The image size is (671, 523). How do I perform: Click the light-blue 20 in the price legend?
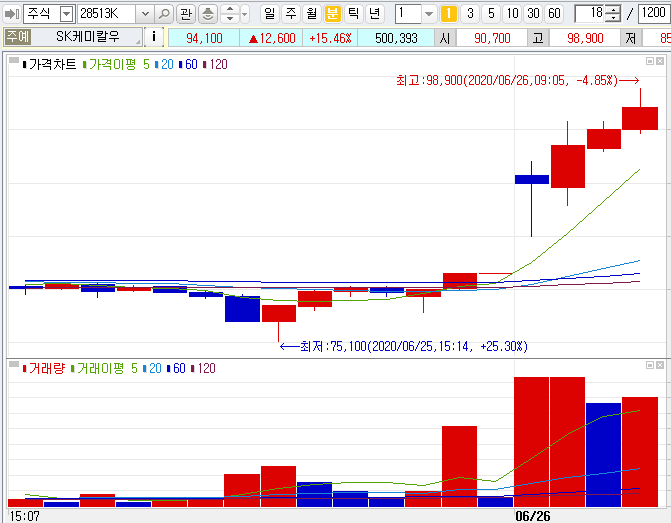pyautogui.click(x=167, y=65)
